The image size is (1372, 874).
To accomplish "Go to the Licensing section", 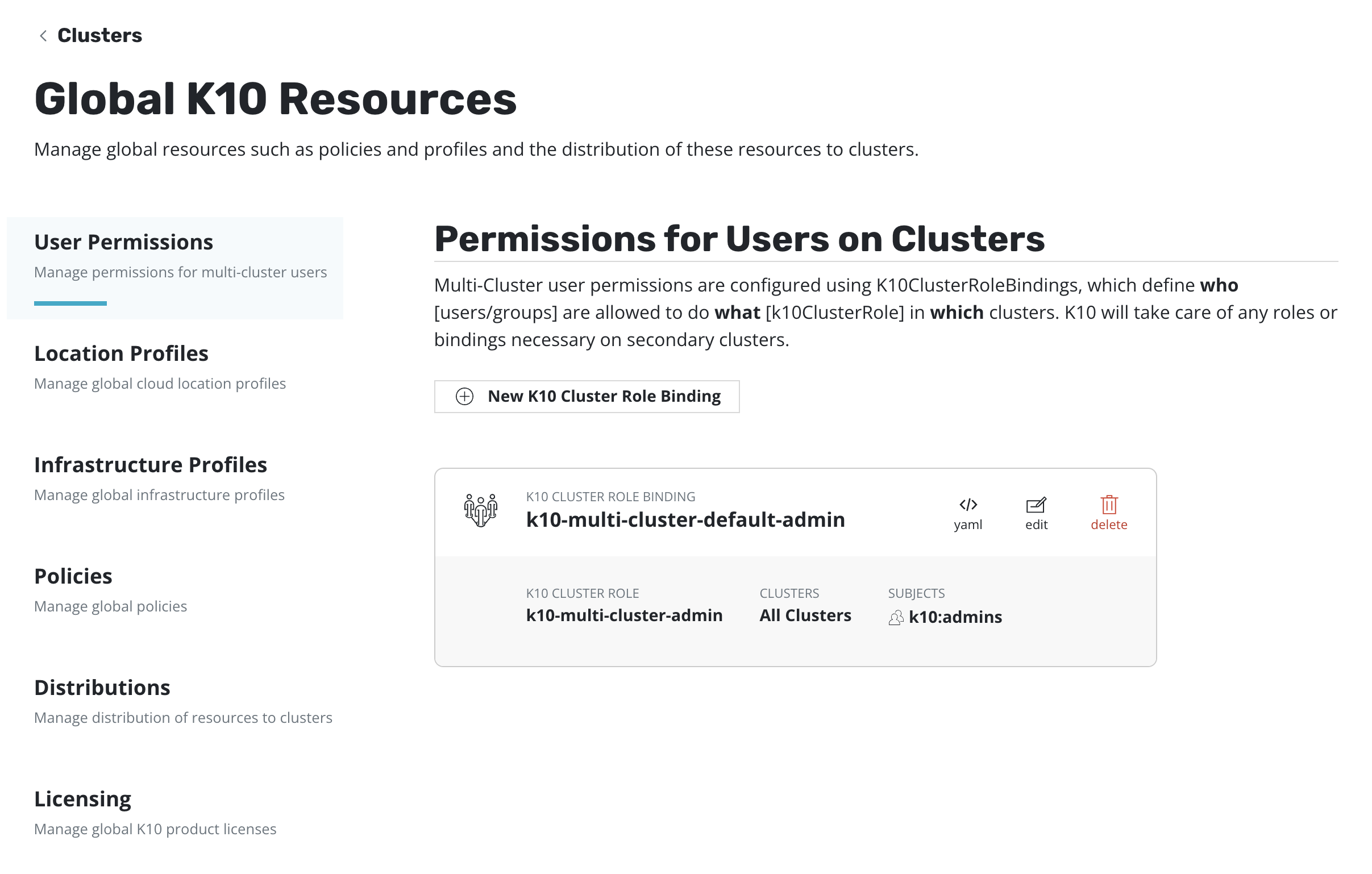I will pos(82,800).
